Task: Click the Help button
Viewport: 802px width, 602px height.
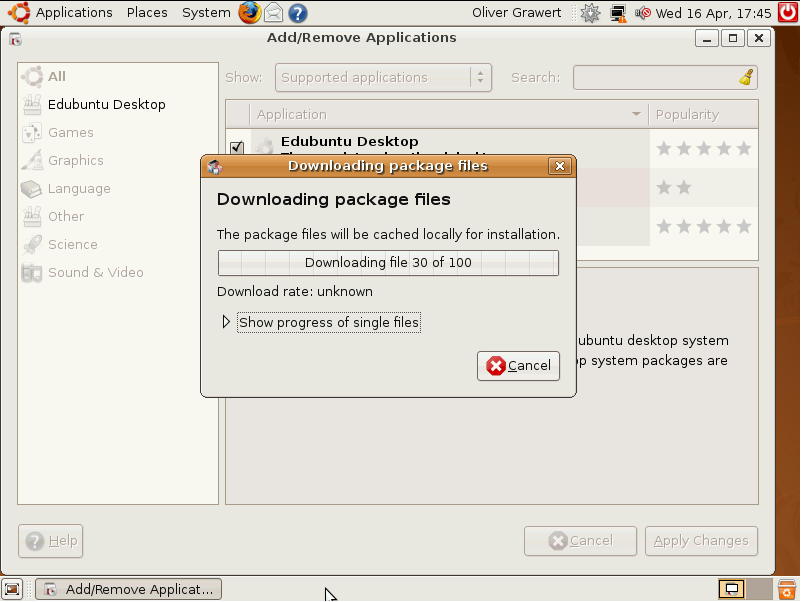Action: [x=51, y=541]
